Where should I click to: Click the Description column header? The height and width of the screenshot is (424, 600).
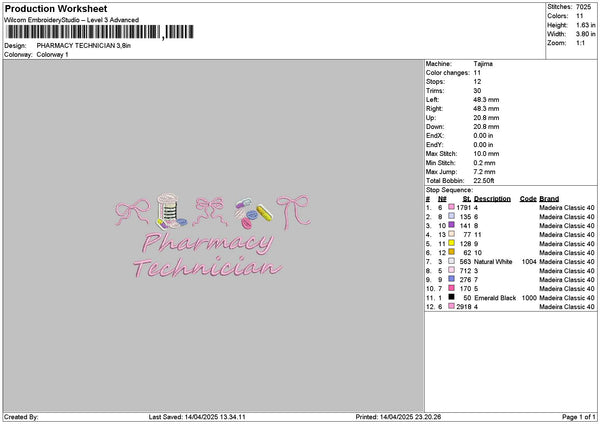pyautogui.click(x=492, y=199)
